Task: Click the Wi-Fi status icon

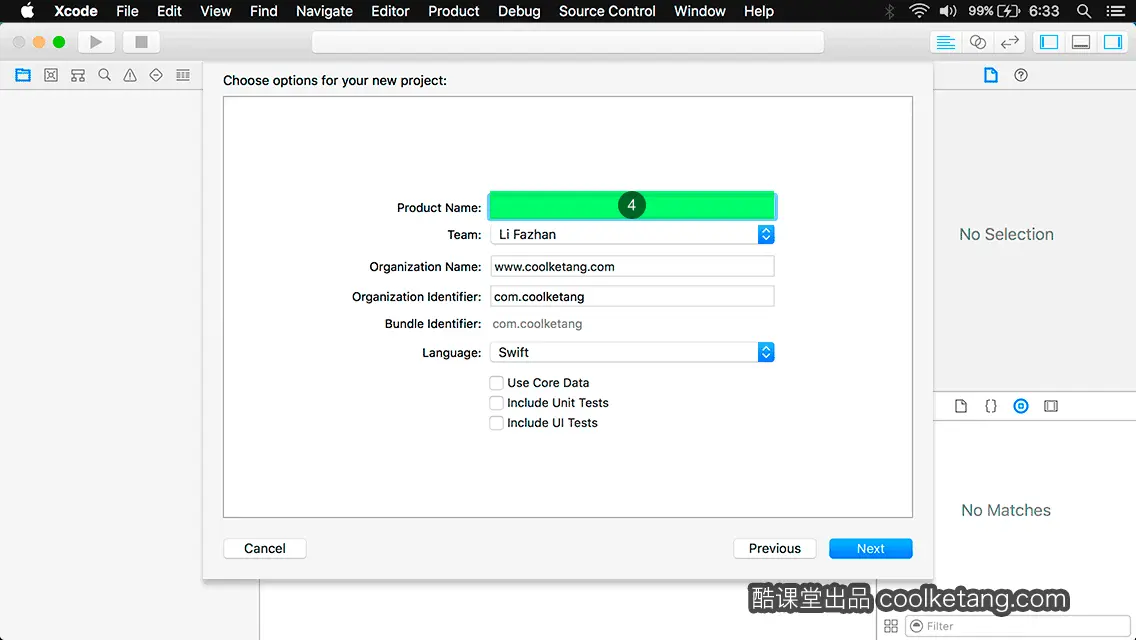Action: pyautogui.click(x=919, y=11)
